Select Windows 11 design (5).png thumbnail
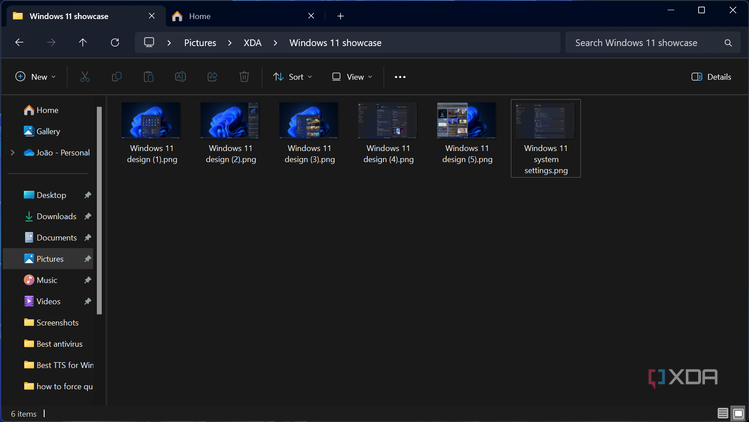This screenshot has height=422, width=749. [467, 120]
